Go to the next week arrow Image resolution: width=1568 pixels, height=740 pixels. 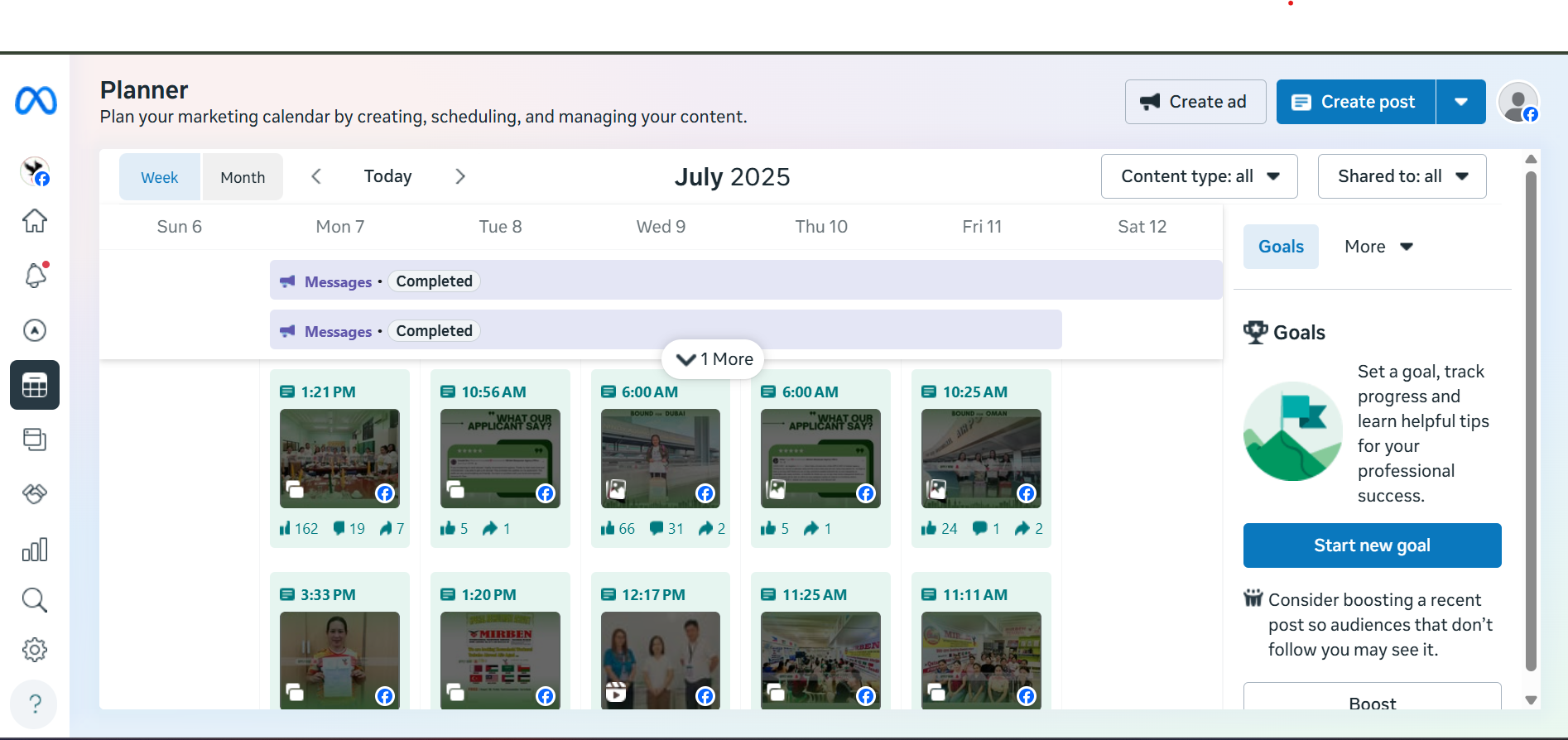pos(460,176)
